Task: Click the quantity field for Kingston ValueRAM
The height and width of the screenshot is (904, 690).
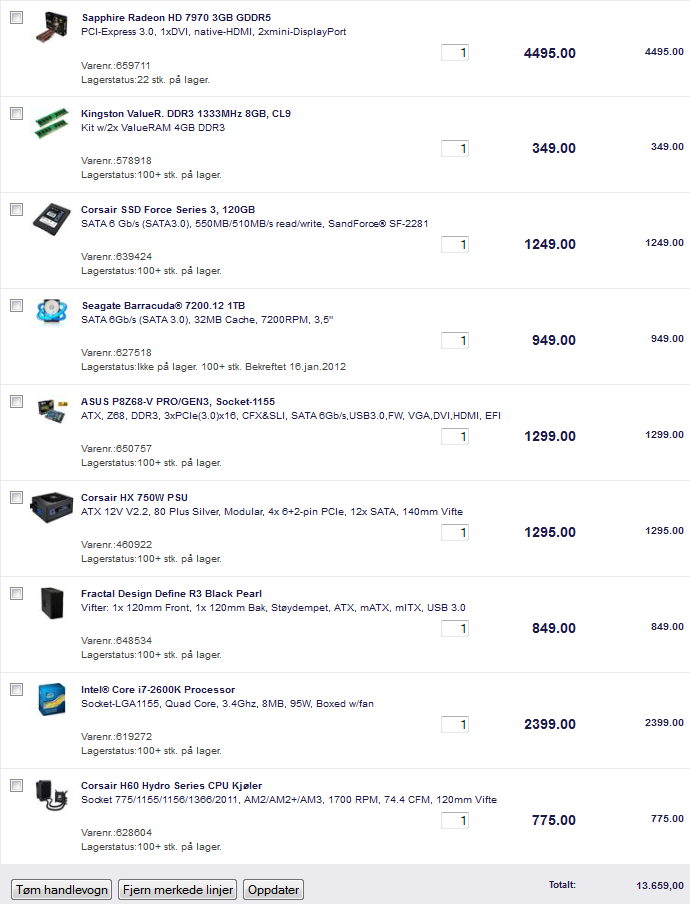Action: click(x=455, y=149)
